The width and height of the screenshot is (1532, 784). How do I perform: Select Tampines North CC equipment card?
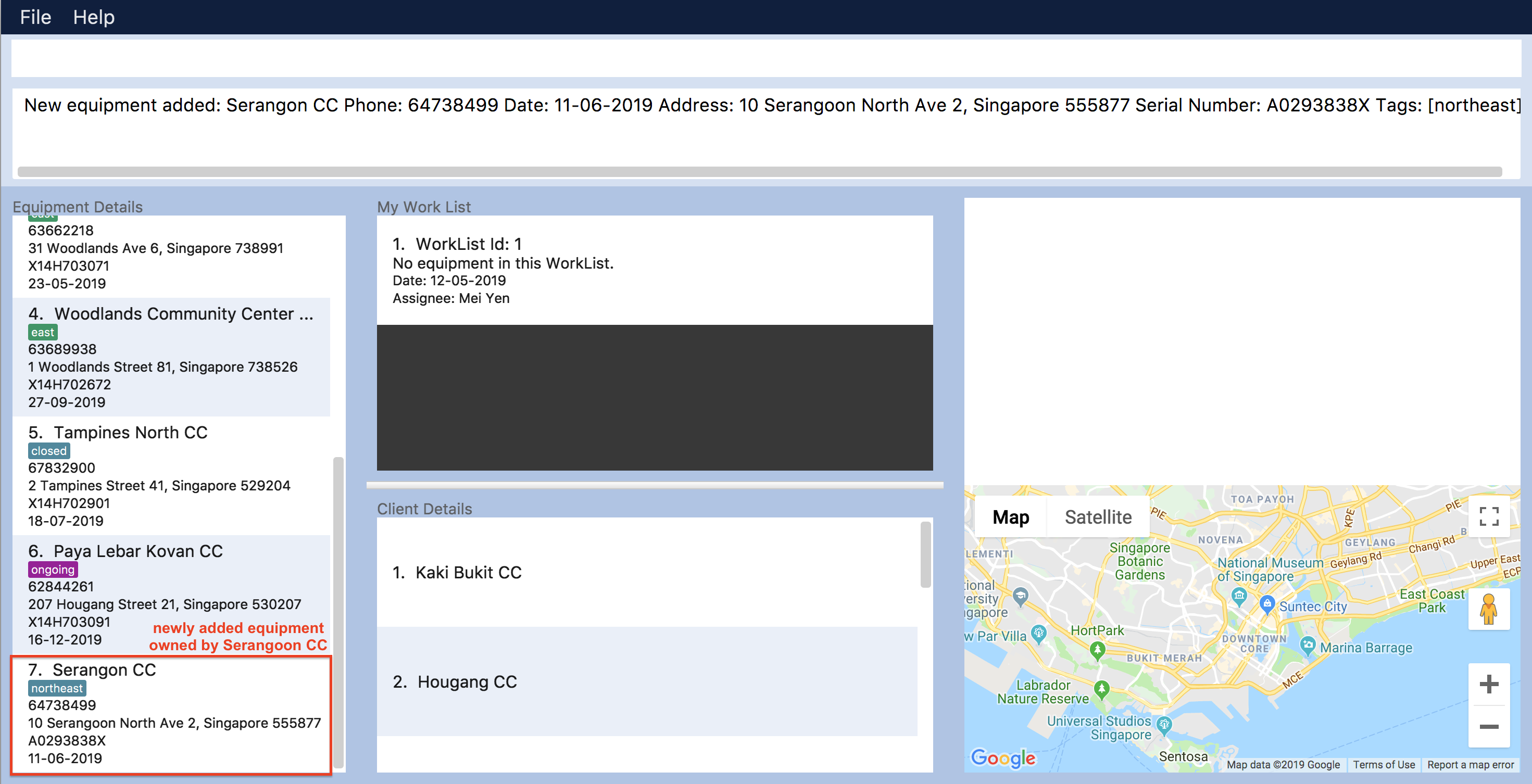click(x=171, y=475)
